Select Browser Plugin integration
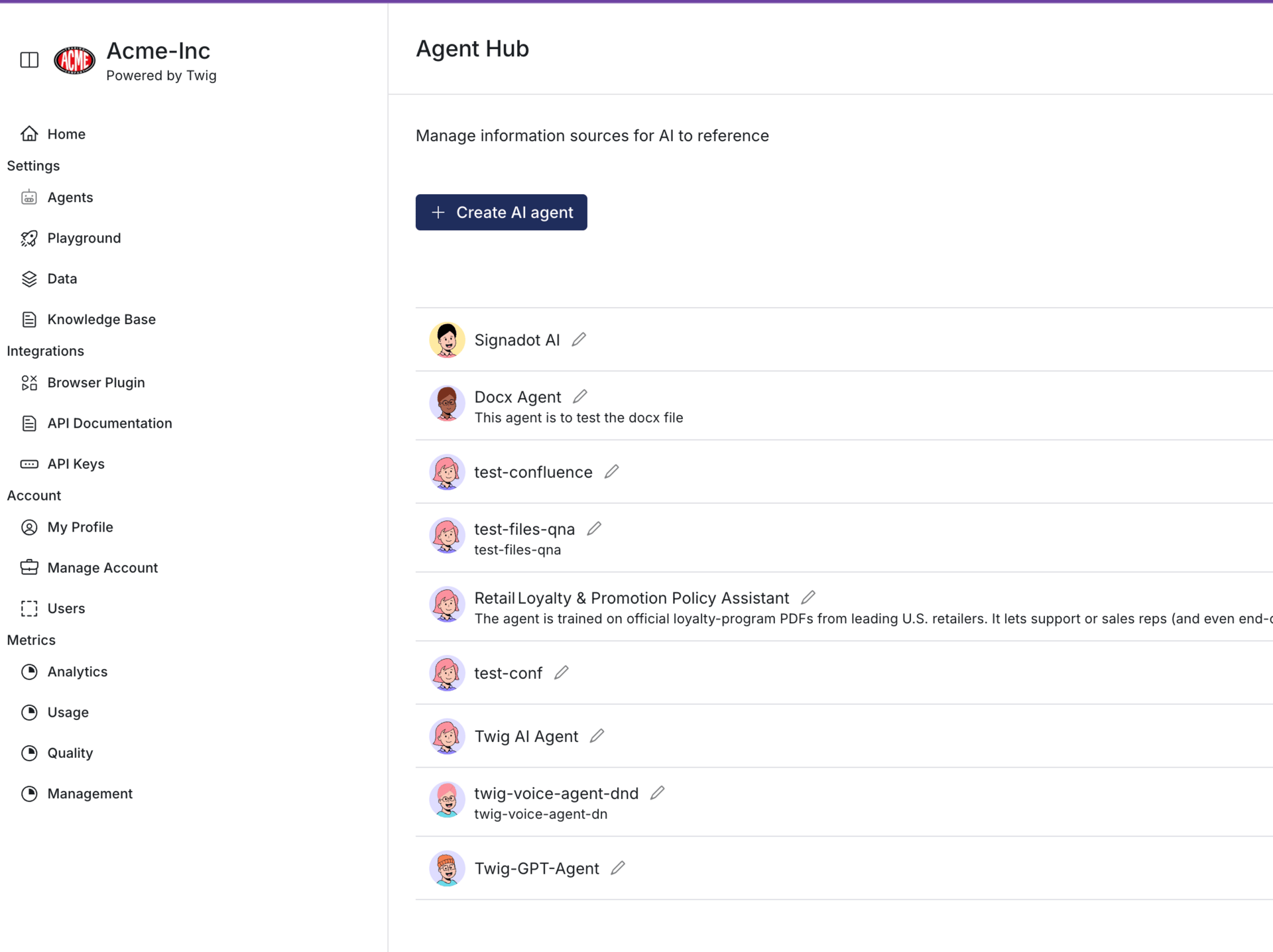The image size is (1273, 952). (x=95, y=383)
